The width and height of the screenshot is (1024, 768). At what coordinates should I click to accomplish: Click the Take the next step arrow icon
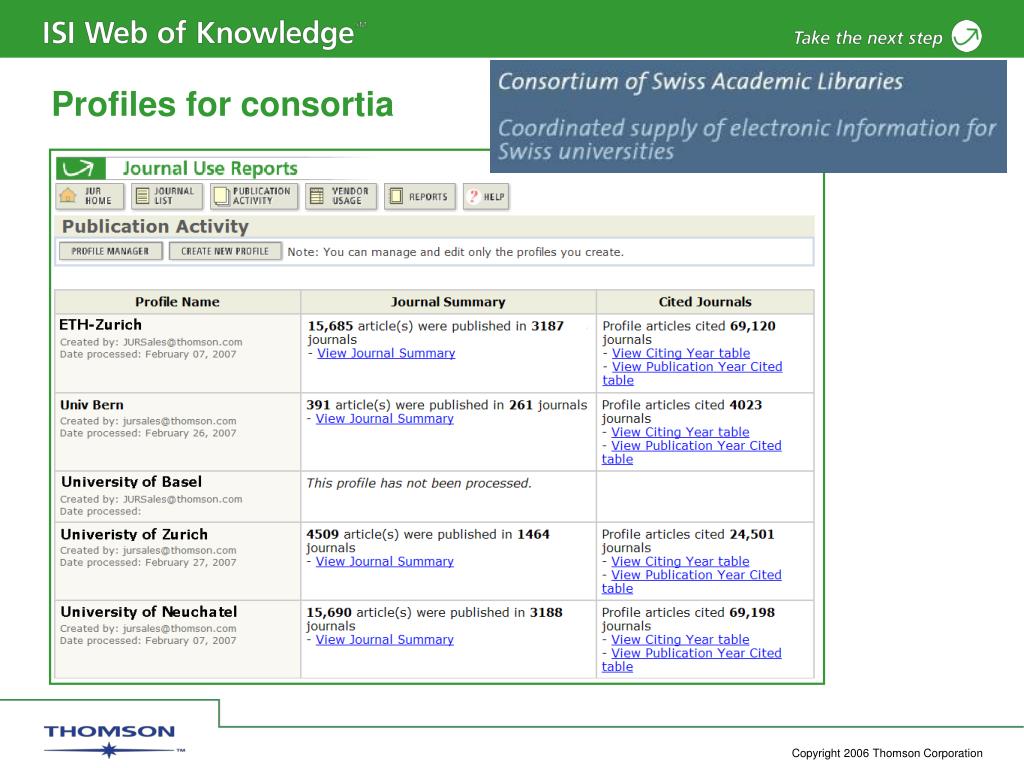967,36
